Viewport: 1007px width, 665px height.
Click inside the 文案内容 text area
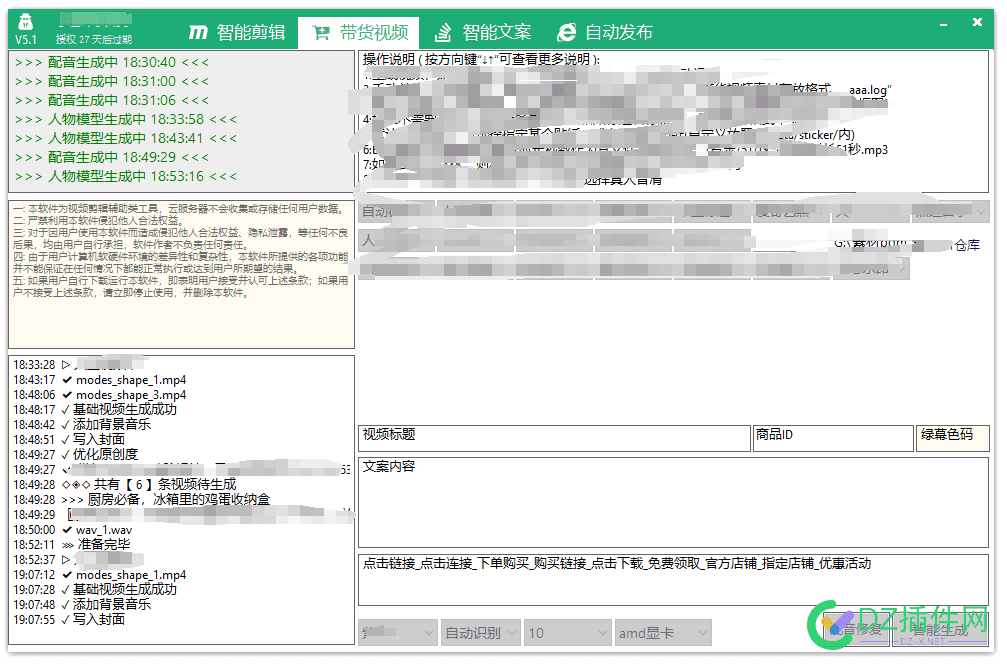pyautogui.click(x=673, y=502)
